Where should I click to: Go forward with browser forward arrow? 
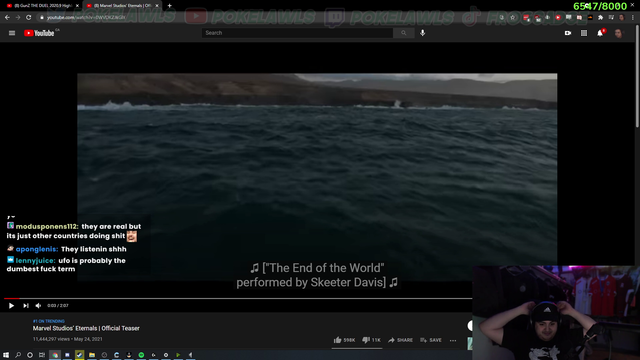pyautogui.click(x=18, y=17)
